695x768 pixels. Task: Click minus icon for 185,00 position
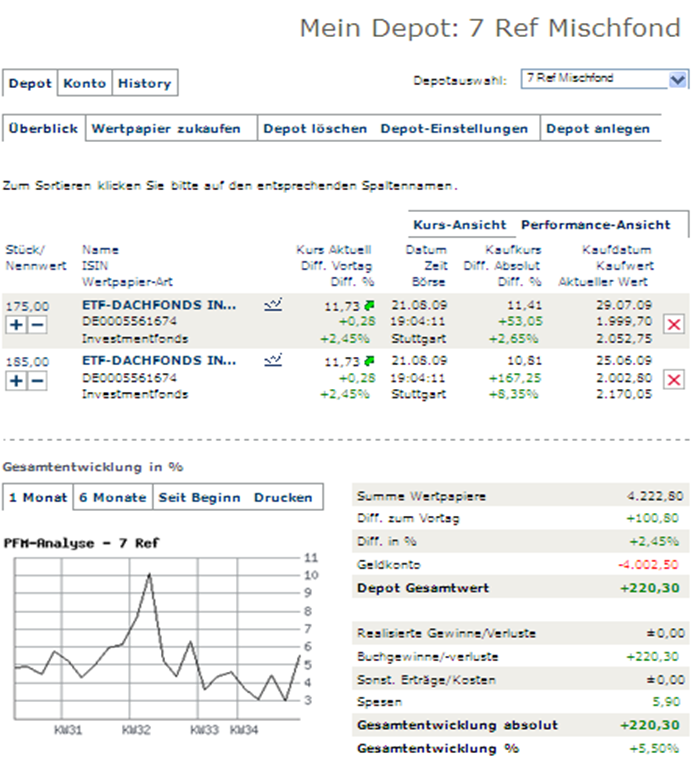[36, 380]
